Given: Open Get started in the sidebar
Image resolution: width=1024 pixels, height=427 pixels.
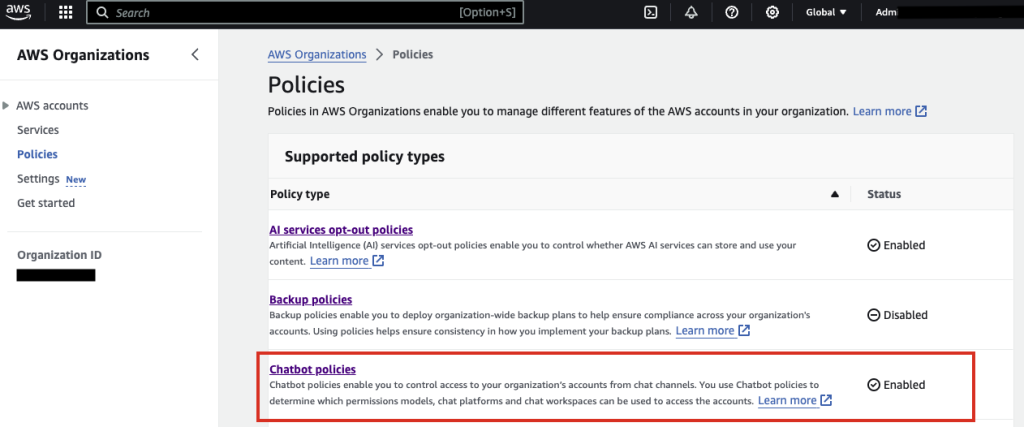Looking at the screenshot, I should 46,203.
